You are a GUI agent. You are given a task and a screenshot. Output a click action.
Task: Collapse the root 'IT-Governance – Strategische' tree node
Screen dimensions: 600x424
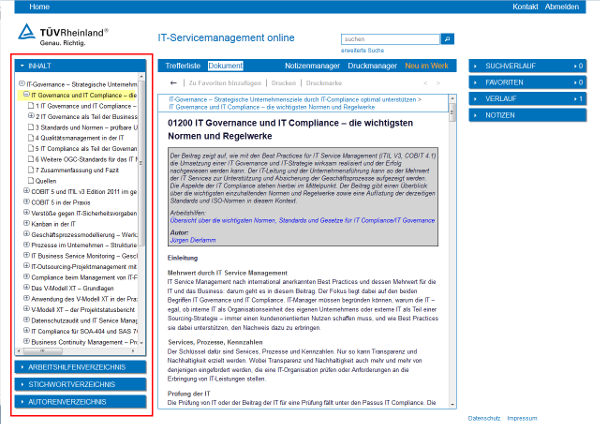coord(22,83)
